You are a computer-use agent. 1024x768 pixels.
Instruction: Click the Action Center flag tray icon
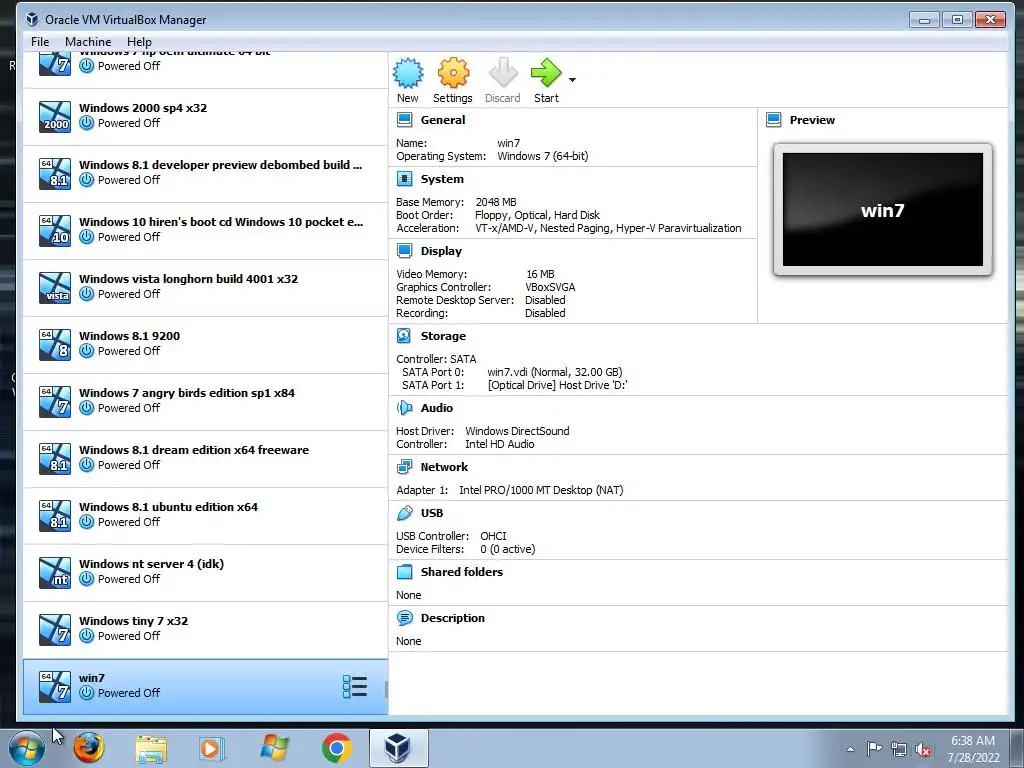click(x=874, y=748)
